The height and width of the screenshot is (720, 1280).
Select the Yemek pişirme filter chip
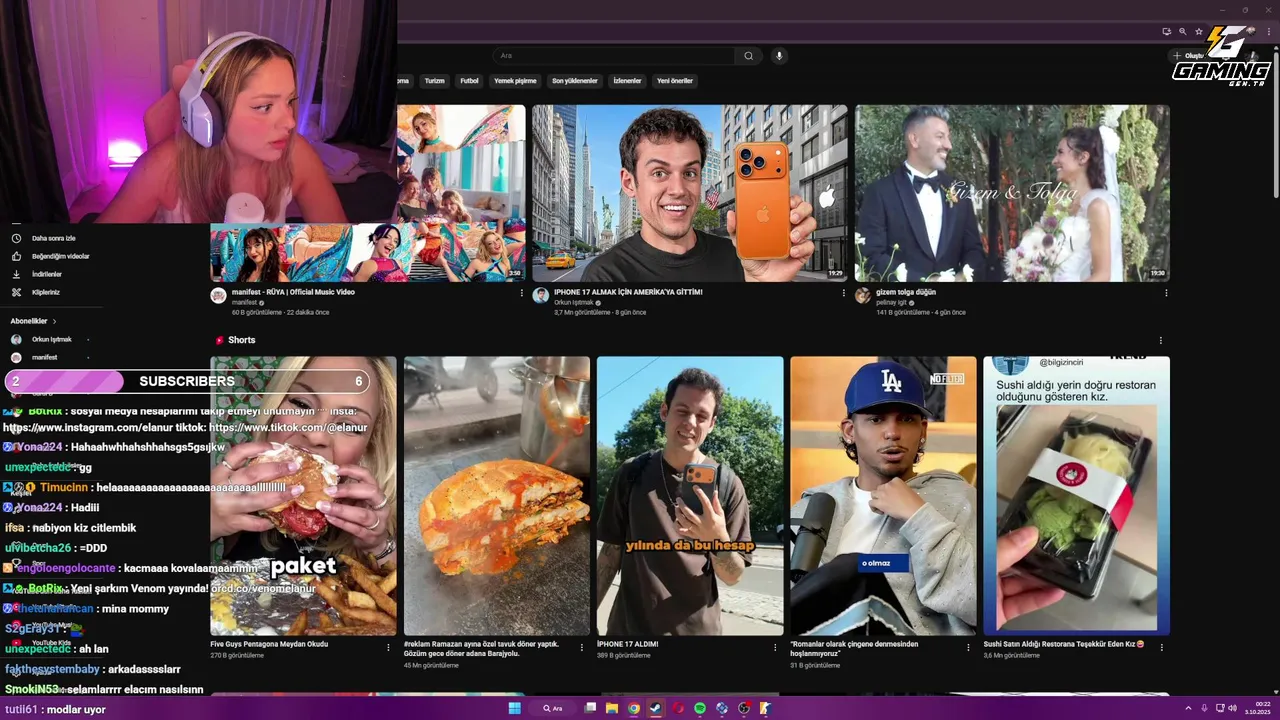coord(515,81)
